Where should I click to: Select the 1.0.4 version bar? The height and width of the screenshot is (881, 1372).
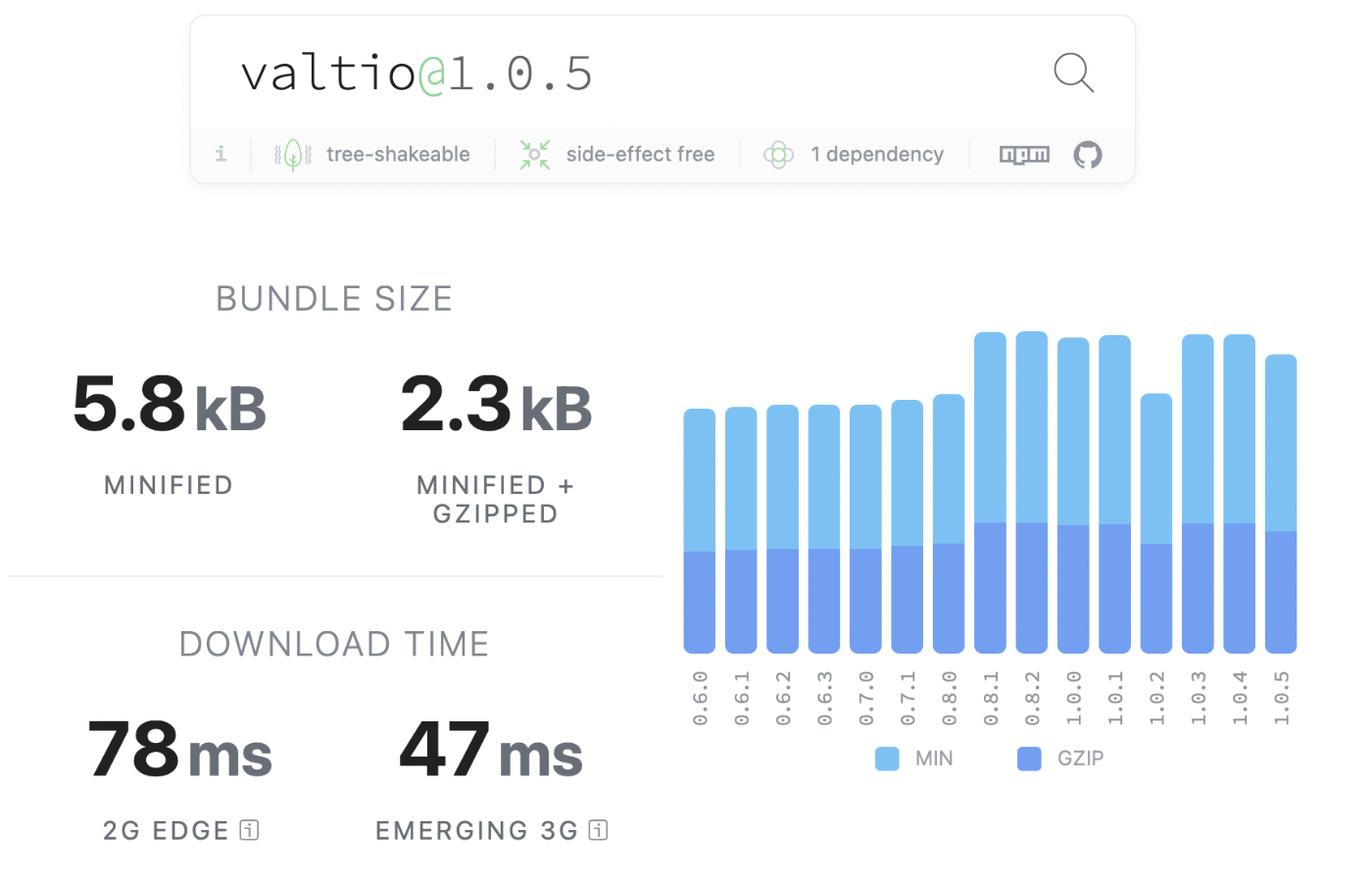click(x=1240, y=494)
